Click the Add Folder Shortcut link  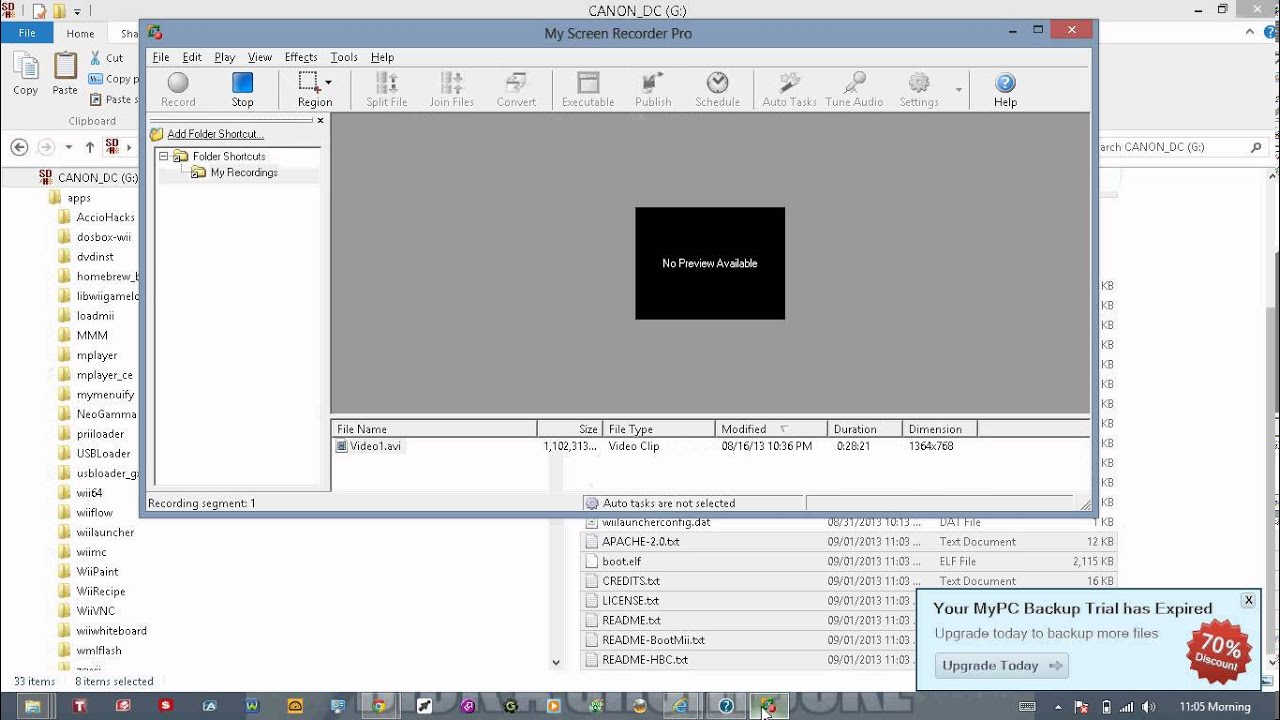215,134
